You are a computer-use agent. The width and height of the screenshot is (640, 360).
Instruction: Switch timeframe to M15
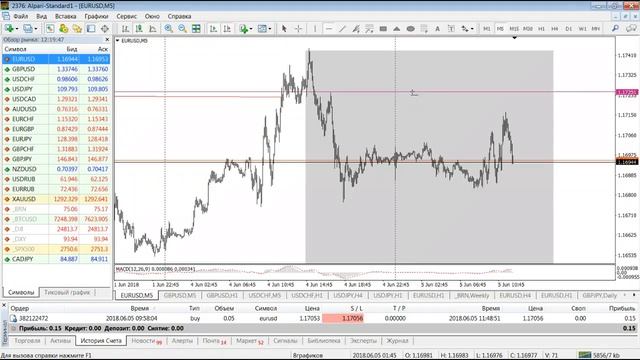point(514,29)
